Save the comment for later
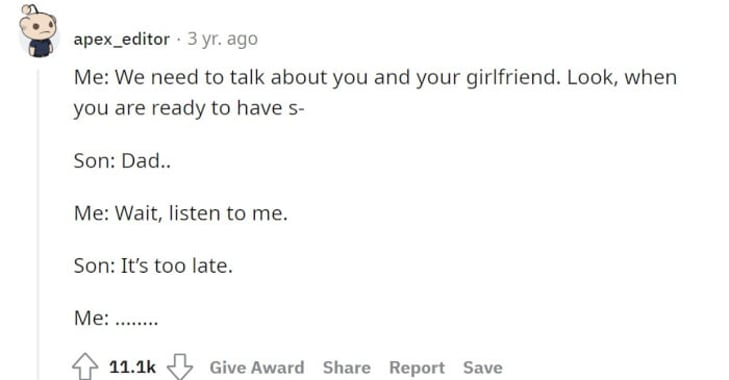 click(x=483, y=367)
